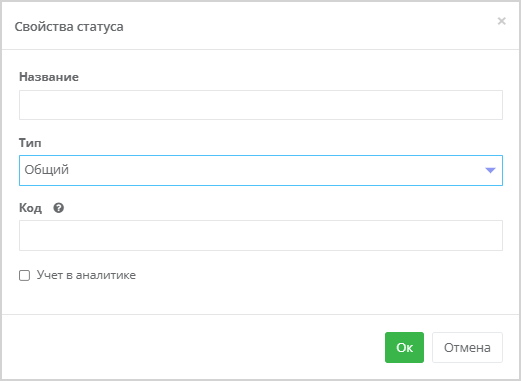Confirm with the green Ок button
This screenshot has height=381, width=521.
pyautogui.click(x=404, y=347)
